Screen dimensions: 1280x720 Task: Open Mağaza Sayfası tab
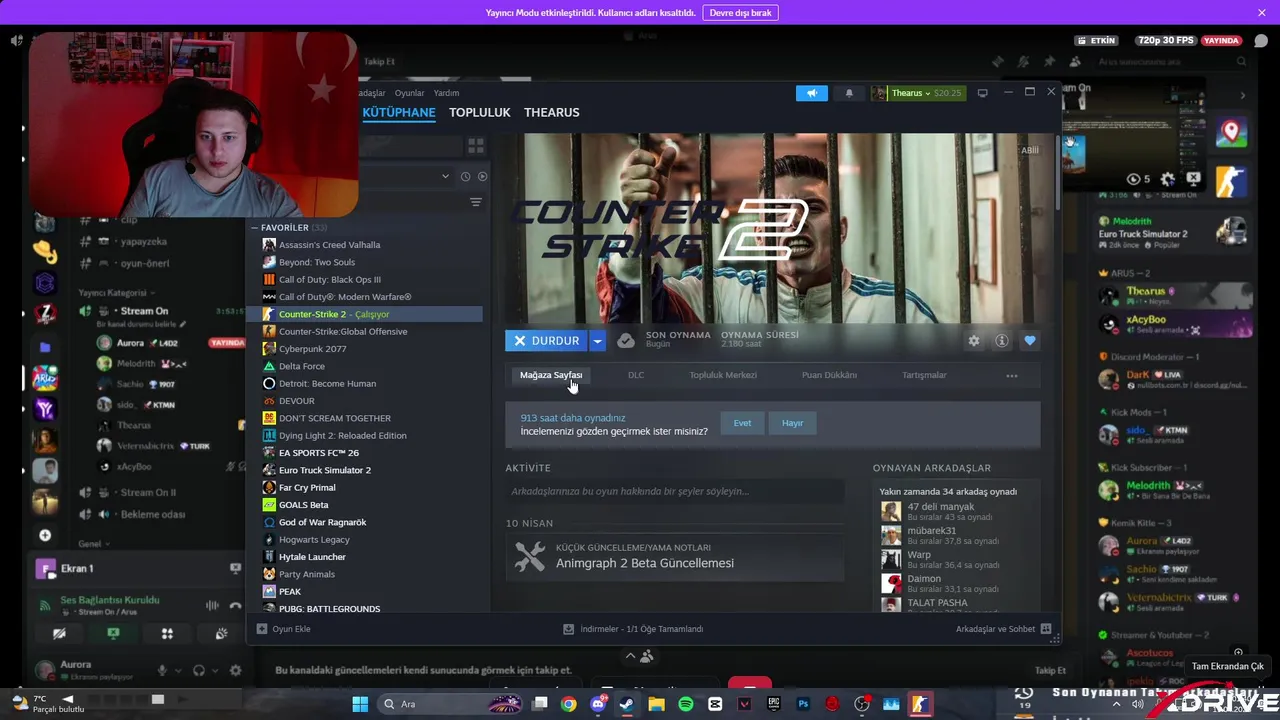coord(551,375)
